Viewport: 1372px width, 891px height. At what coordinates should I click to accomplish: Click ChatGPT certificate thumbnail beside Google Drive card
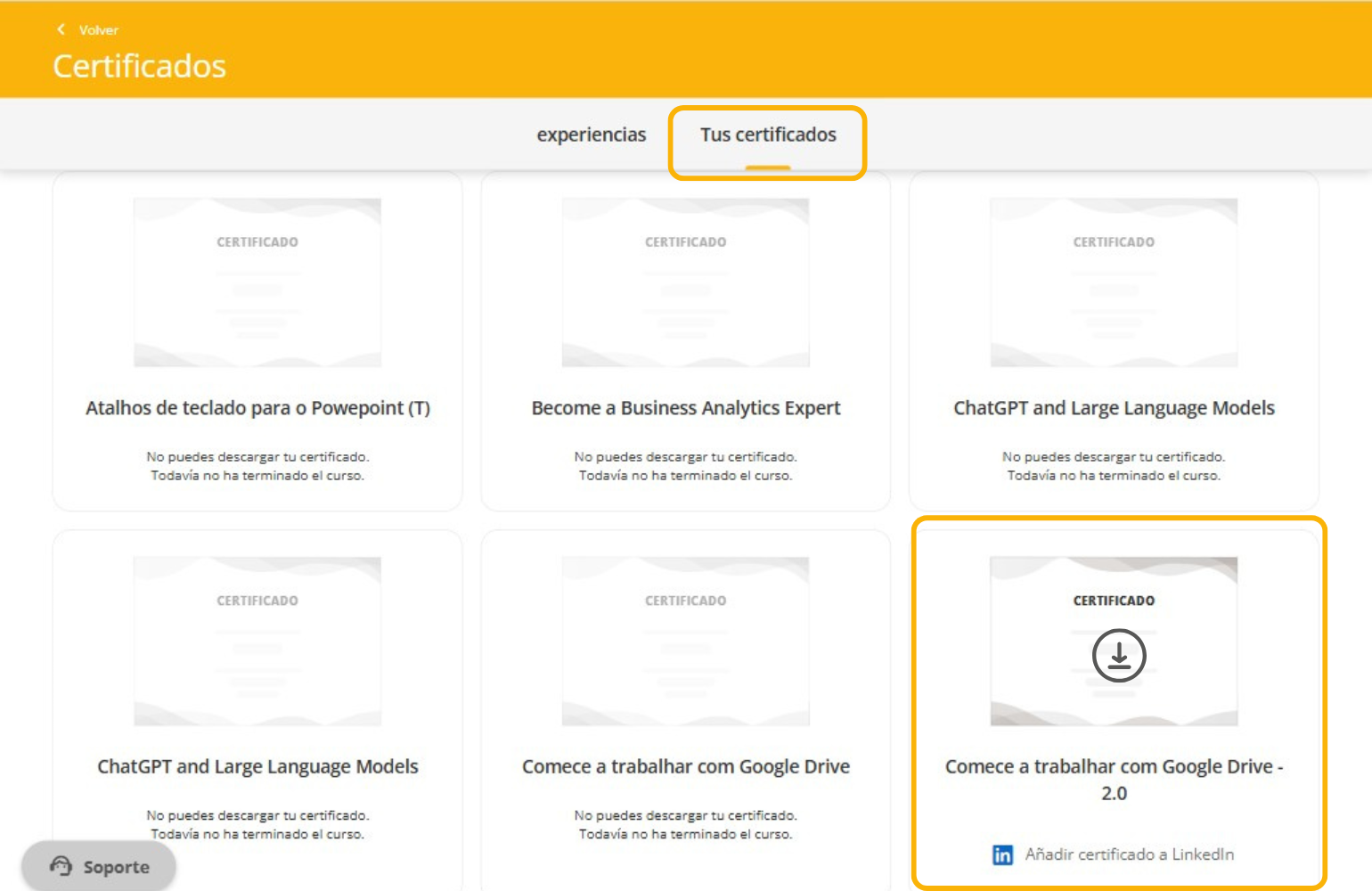click(257, 642)
